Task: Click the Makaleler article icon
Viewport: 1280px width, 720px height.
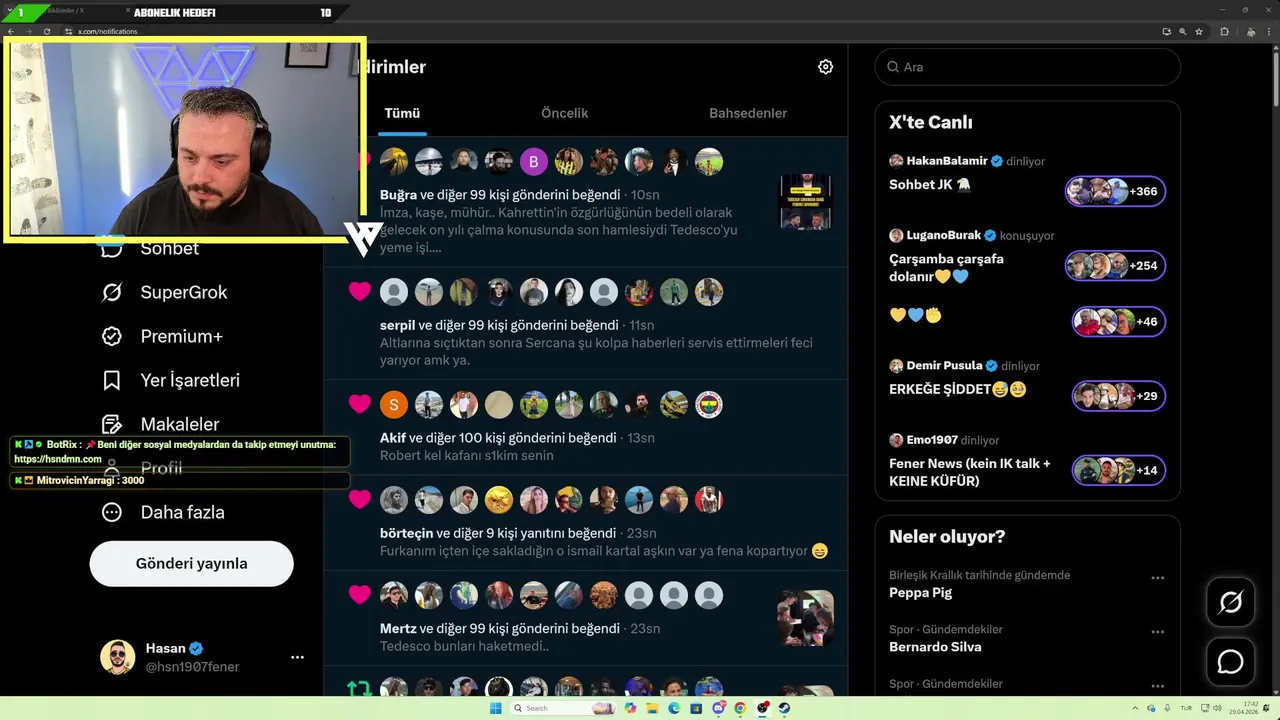Action: point(112,424)
